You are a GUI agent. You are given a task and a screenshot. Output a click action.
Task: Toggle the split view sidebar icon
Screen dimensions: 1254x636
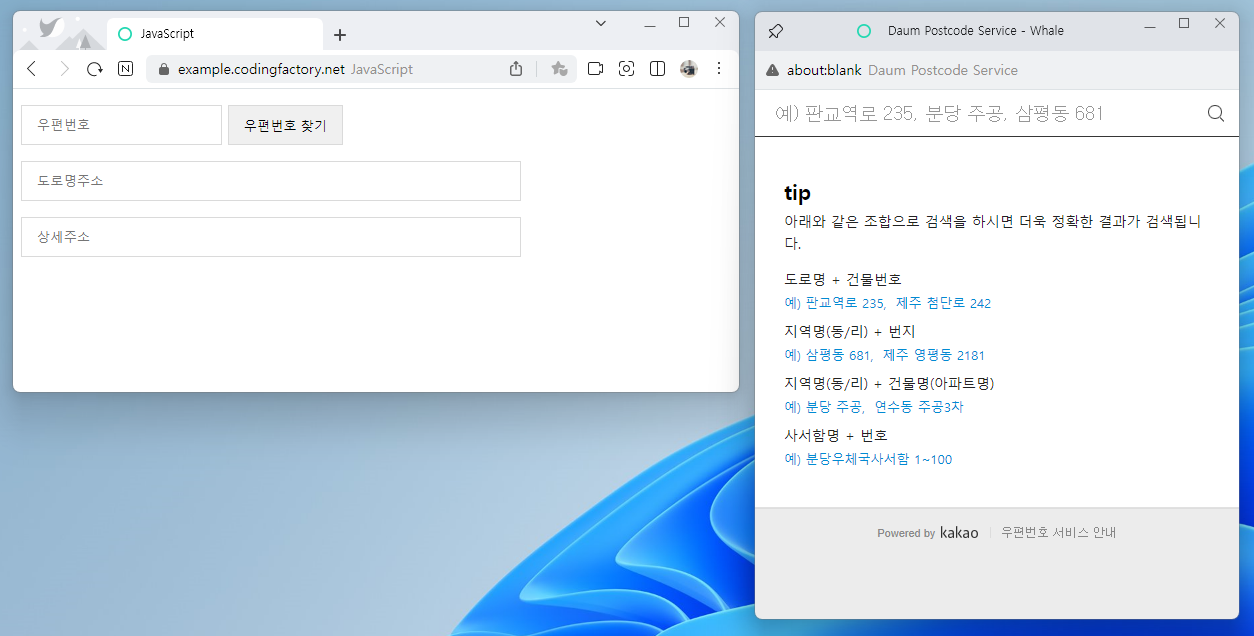click(x=658, y=69)
